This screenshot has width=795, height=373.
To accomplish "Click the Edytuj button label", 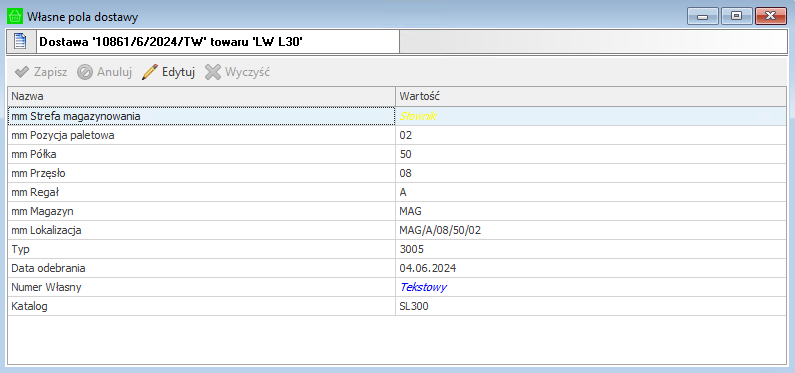I will tap(178, 72).
